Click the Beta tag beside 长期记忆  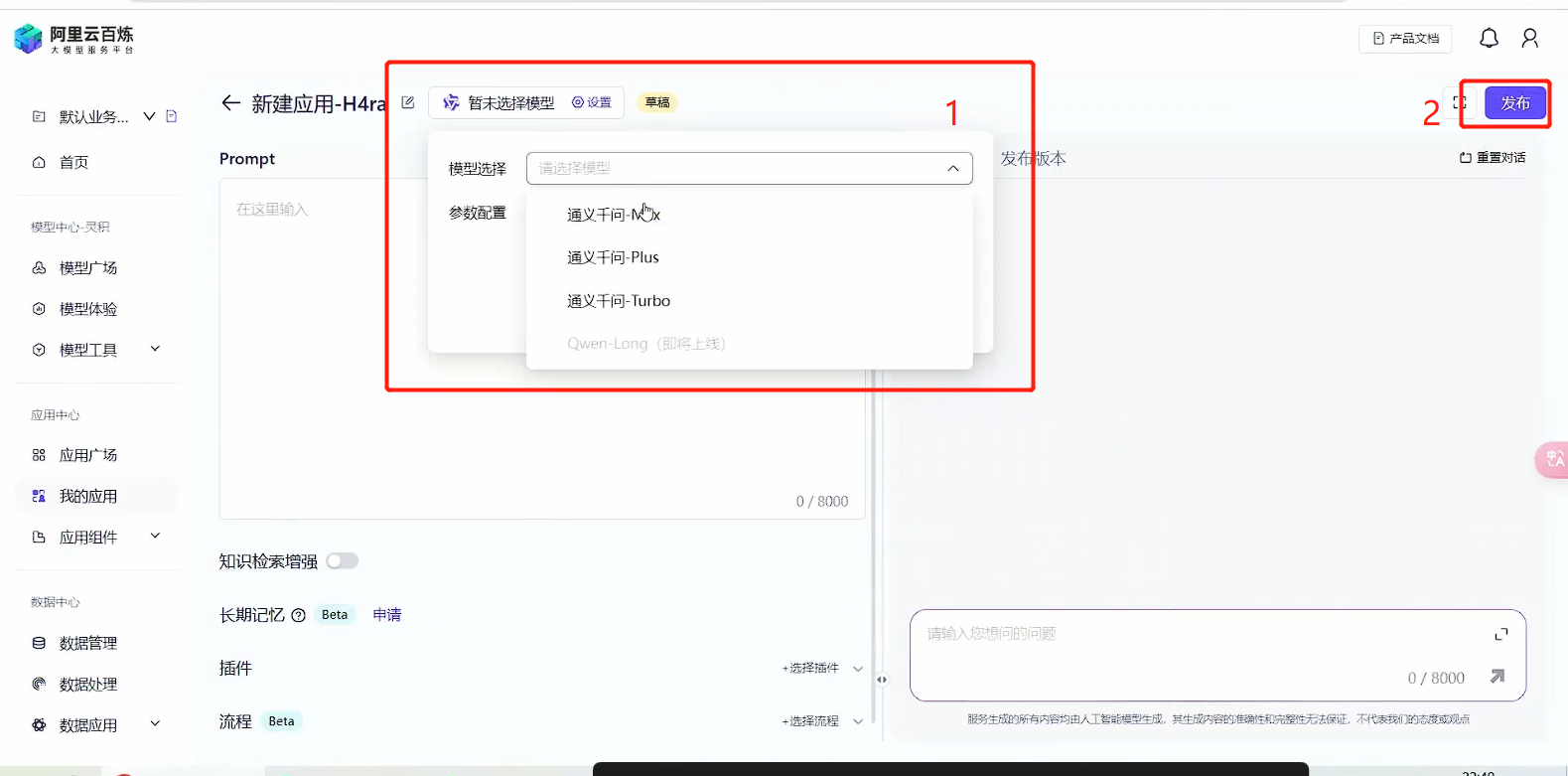[335, 615]
